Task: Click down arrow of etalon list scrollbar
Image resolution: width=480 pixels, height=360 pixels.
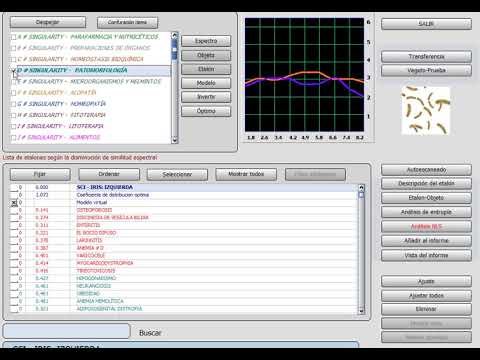Action: coord(361,311)
